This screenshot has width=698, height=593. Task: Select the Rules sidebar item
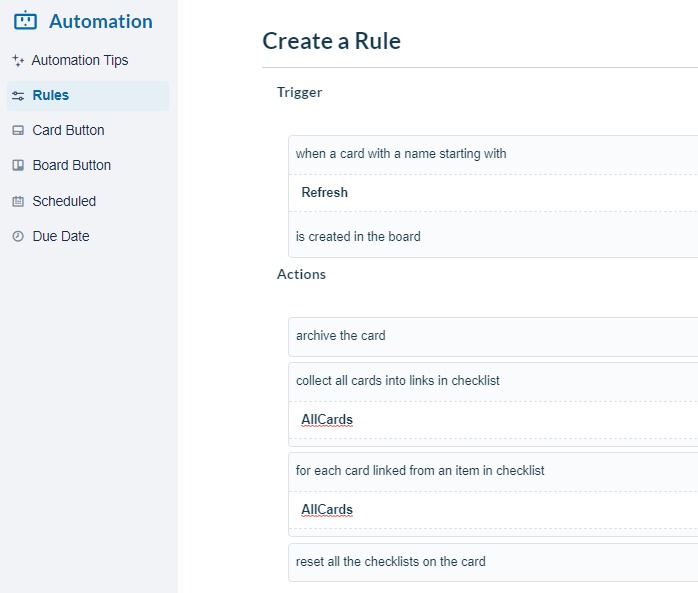point(88,96)
